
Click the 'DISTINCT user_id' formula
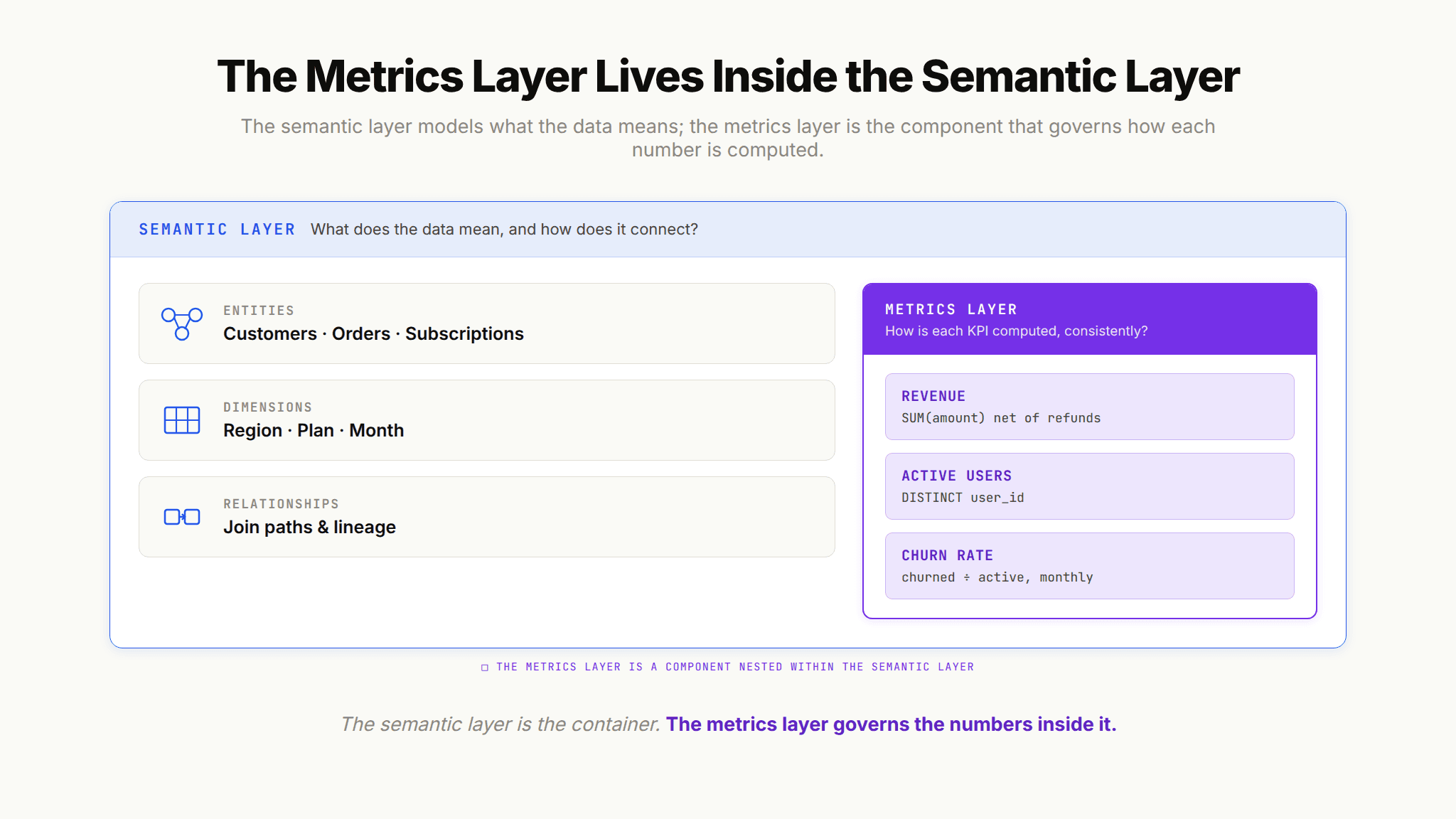click(963, 498)
